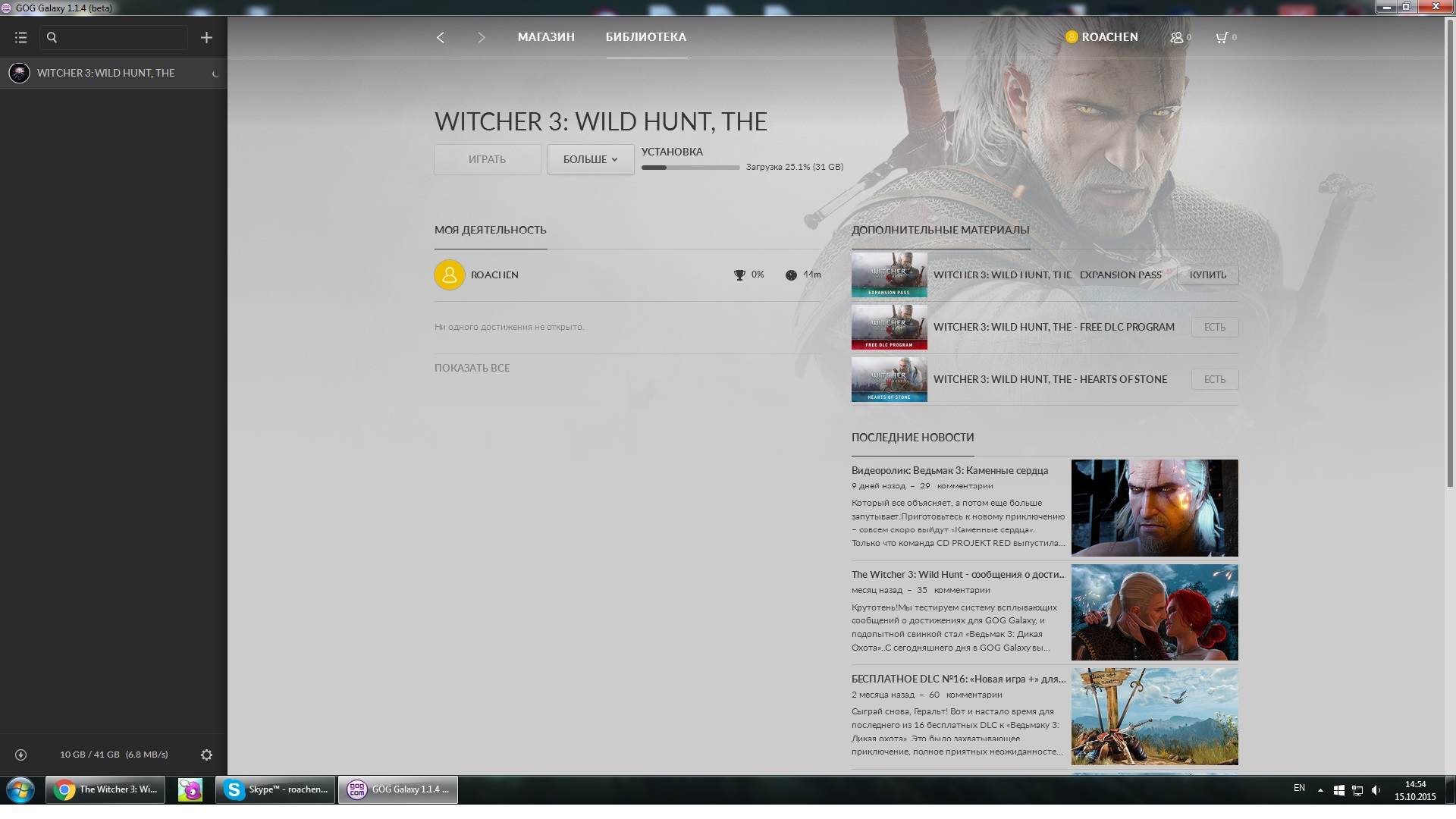Viewport: 1456px width, 819px height.
Task: Click the installation progress bar
Action: pos(690,168)
